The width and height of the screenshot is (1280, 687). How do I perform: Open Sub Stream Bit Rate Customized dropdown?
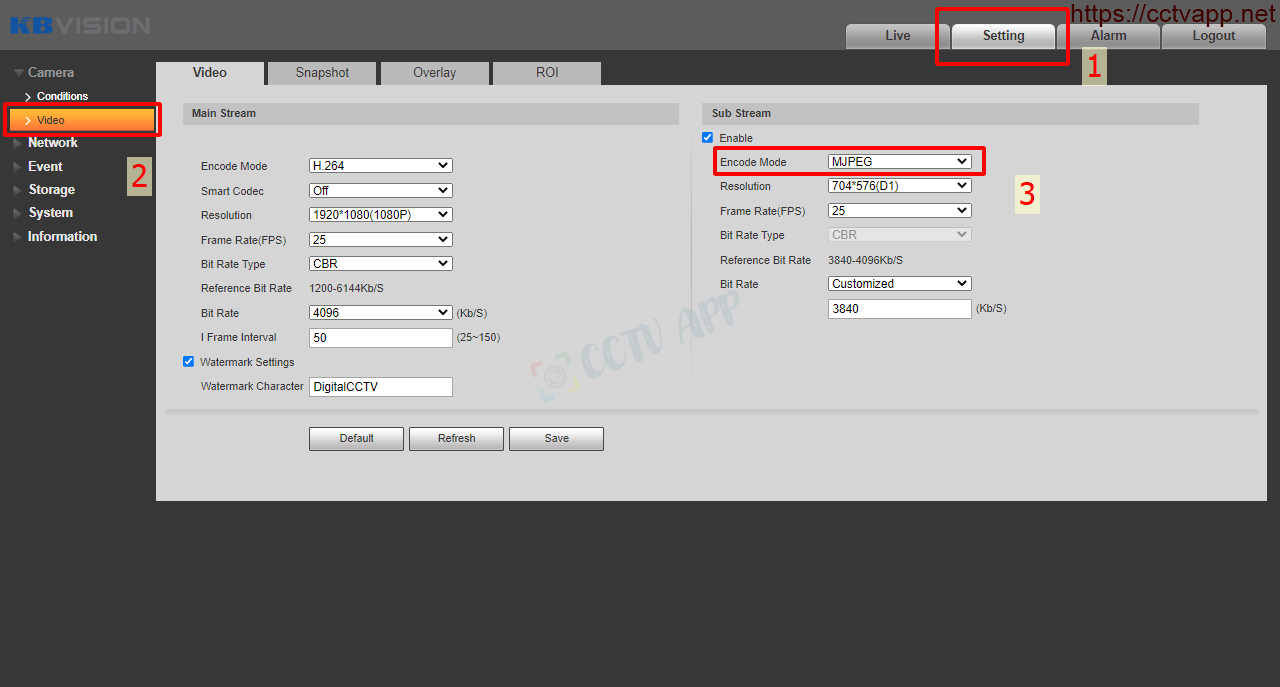tap(900, 284)
